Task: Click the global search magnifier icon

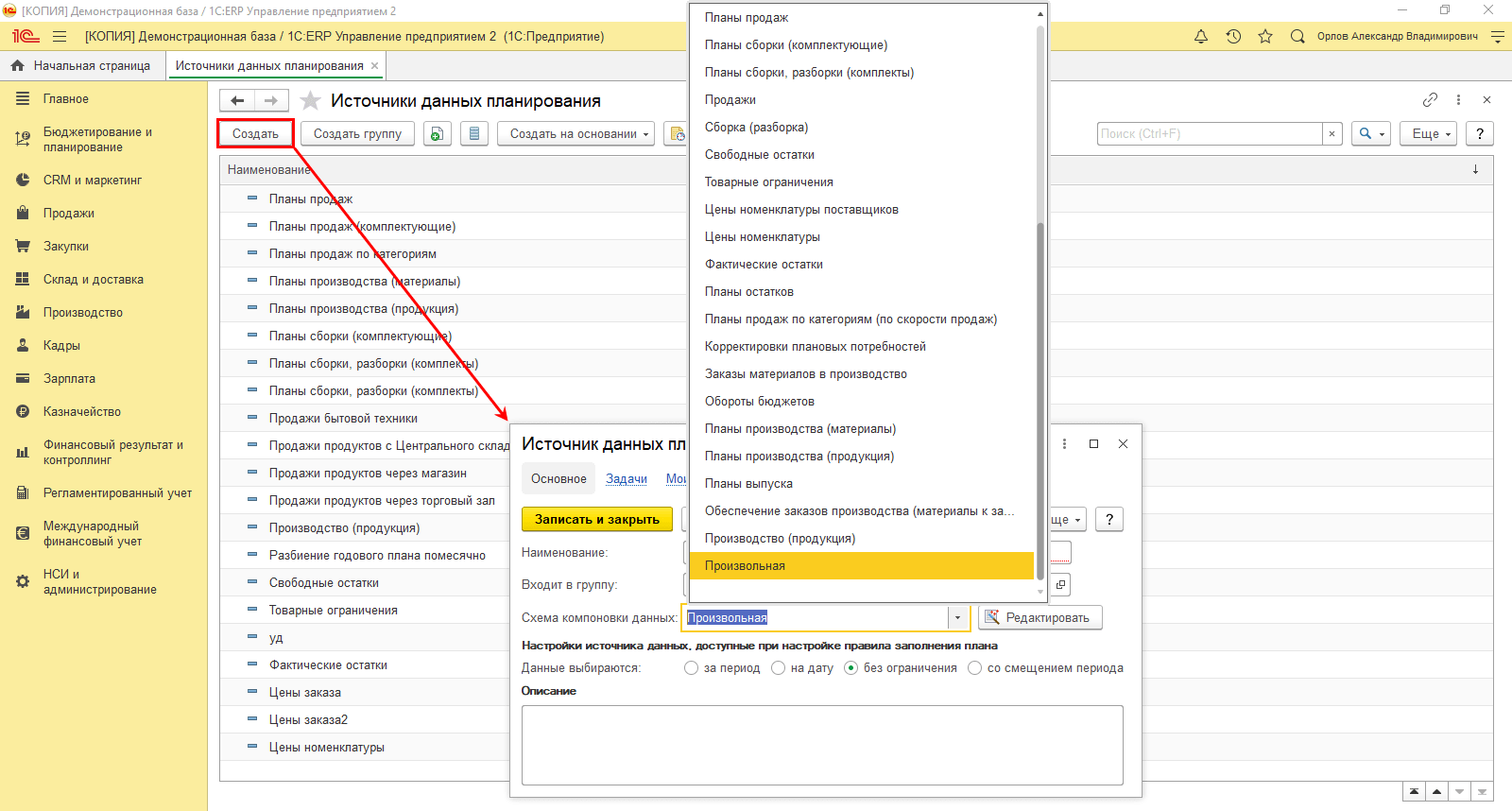Action: pyautogui.click(x=1297, y=36)
